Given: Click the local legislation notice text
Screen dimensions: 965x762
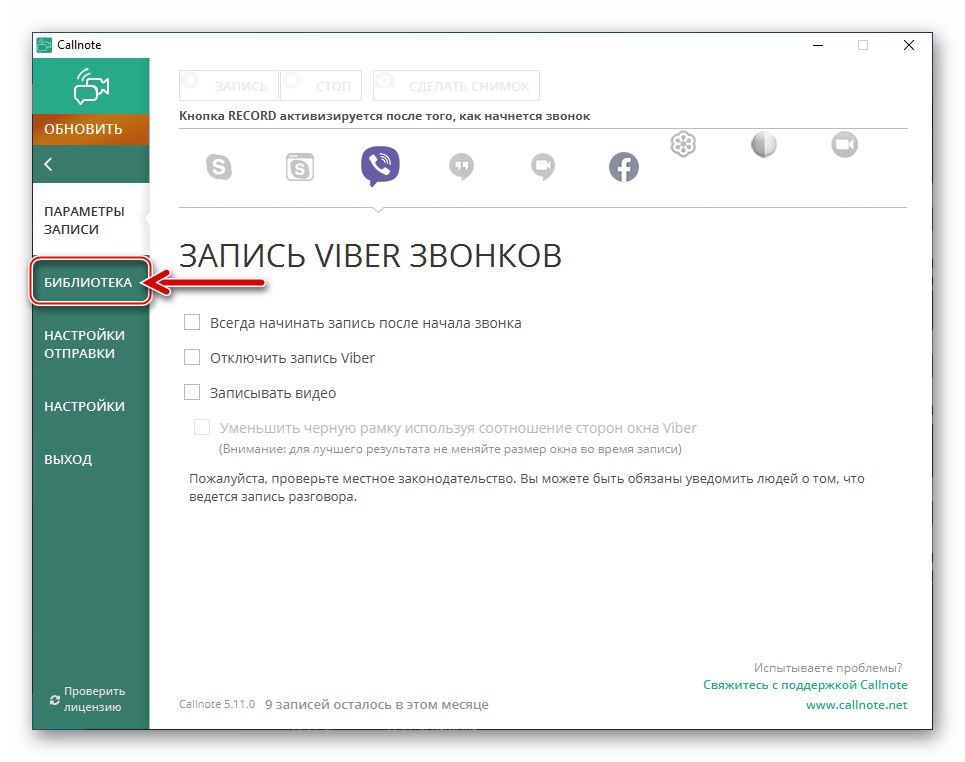Looking at the screenshot, I should pos(527,487).
